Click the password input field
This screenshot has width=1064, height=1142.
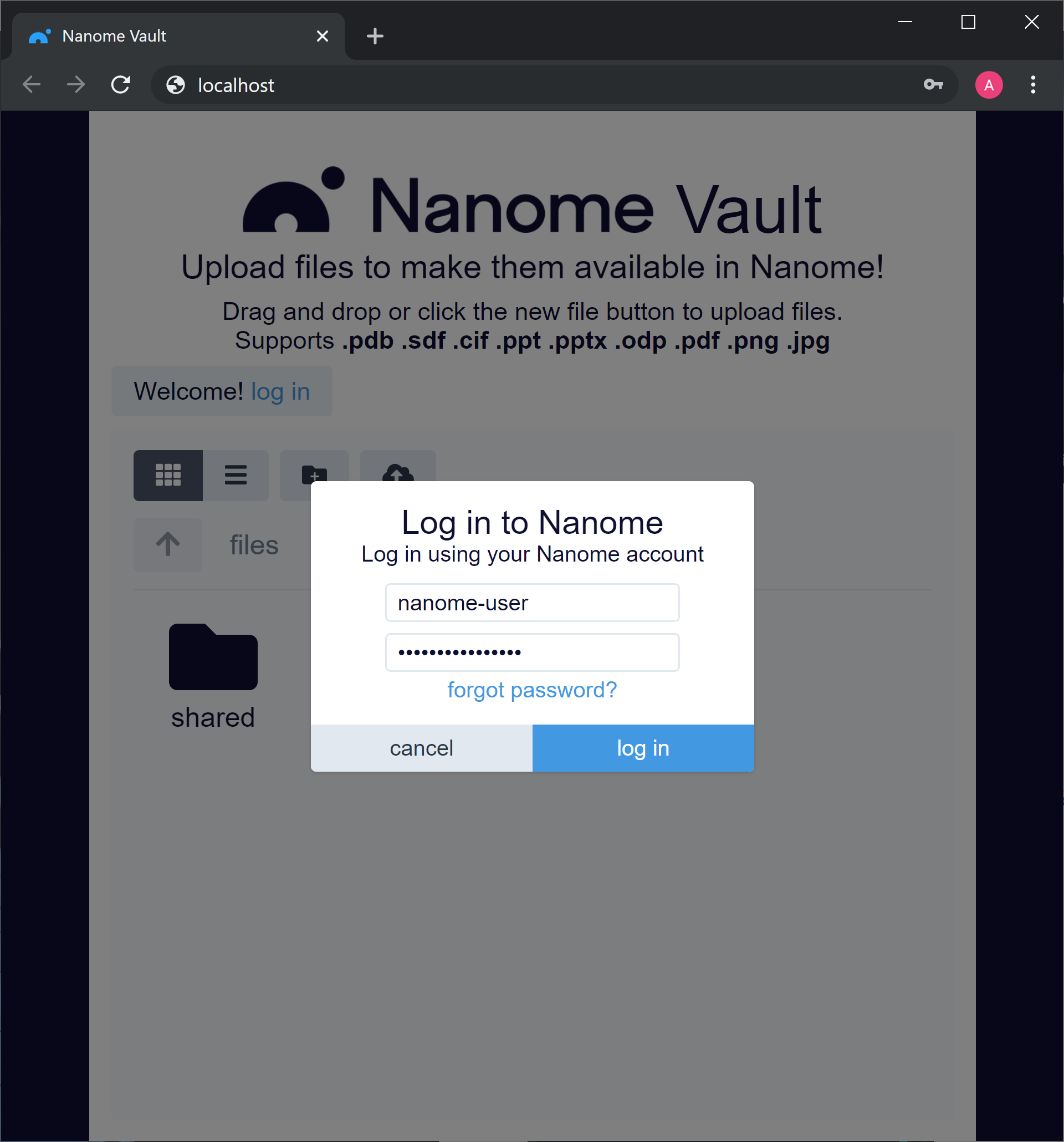[532, 652]
